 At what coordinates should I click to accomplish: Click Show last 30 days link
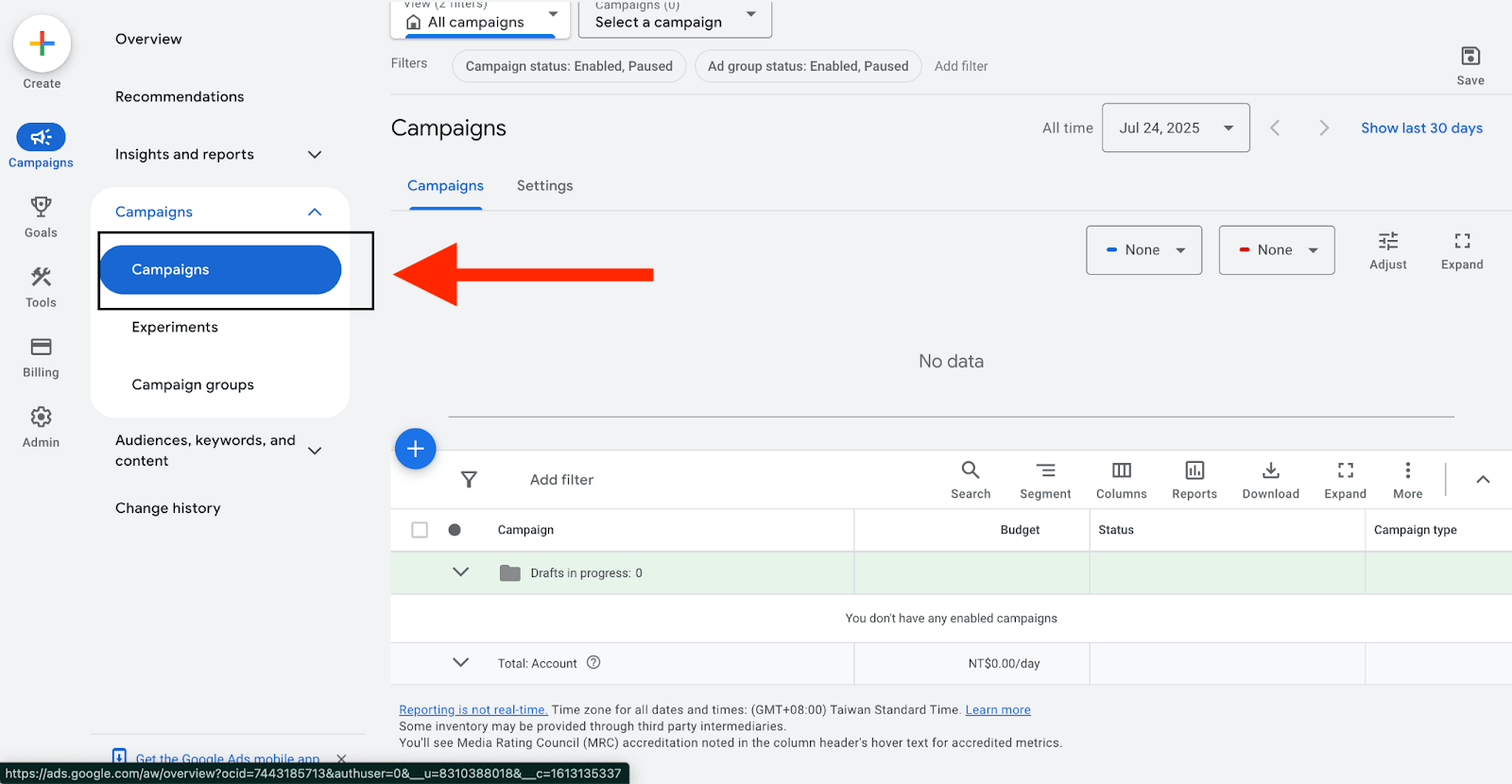coord(1420,128)
